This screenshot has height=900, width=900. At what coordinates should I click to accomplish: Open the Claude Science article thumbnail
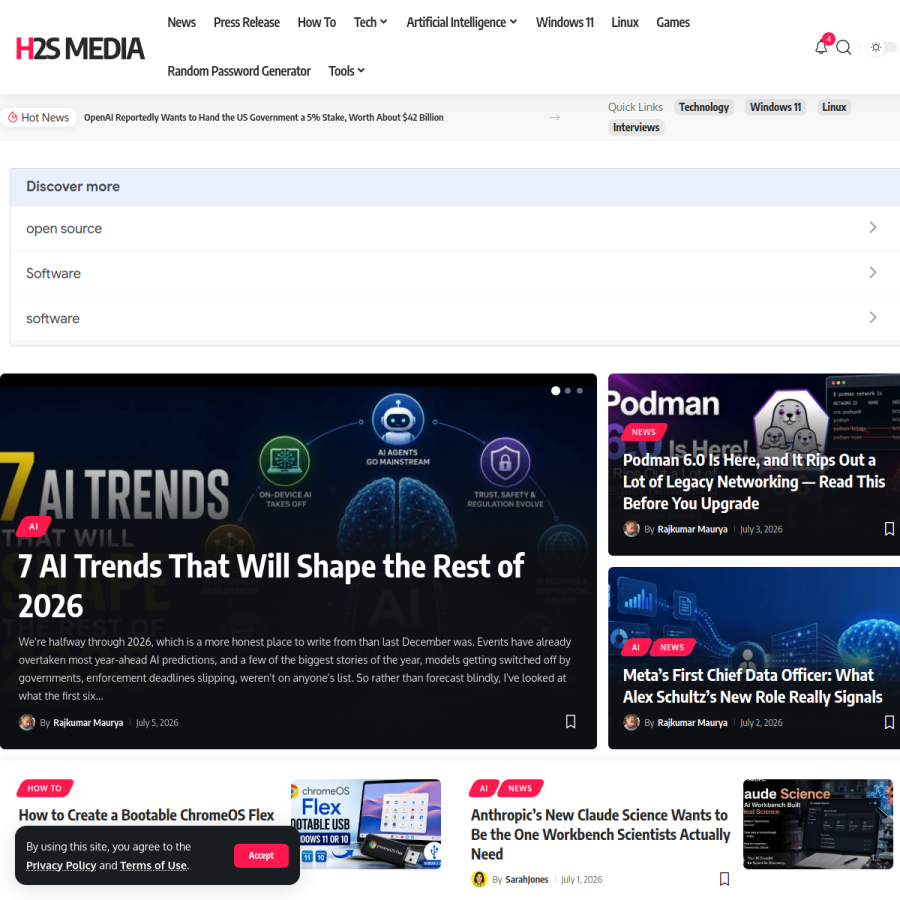818,823
